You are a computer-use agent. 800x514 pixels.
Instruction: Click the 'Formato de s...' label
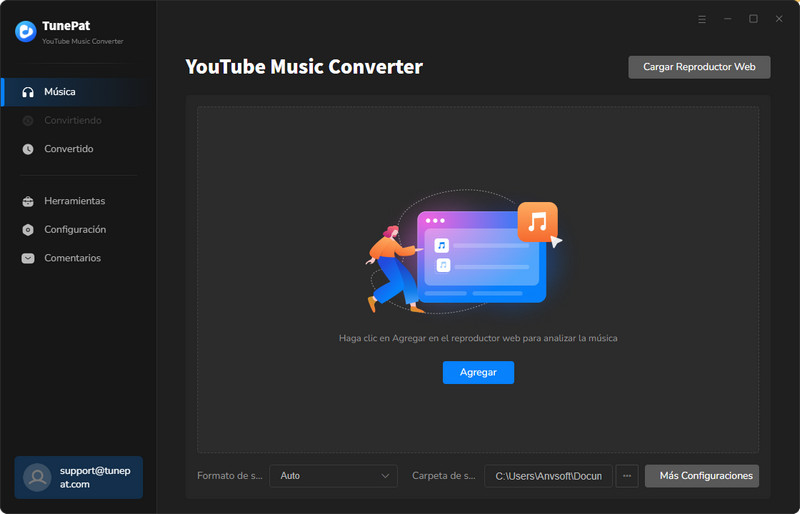230,476
